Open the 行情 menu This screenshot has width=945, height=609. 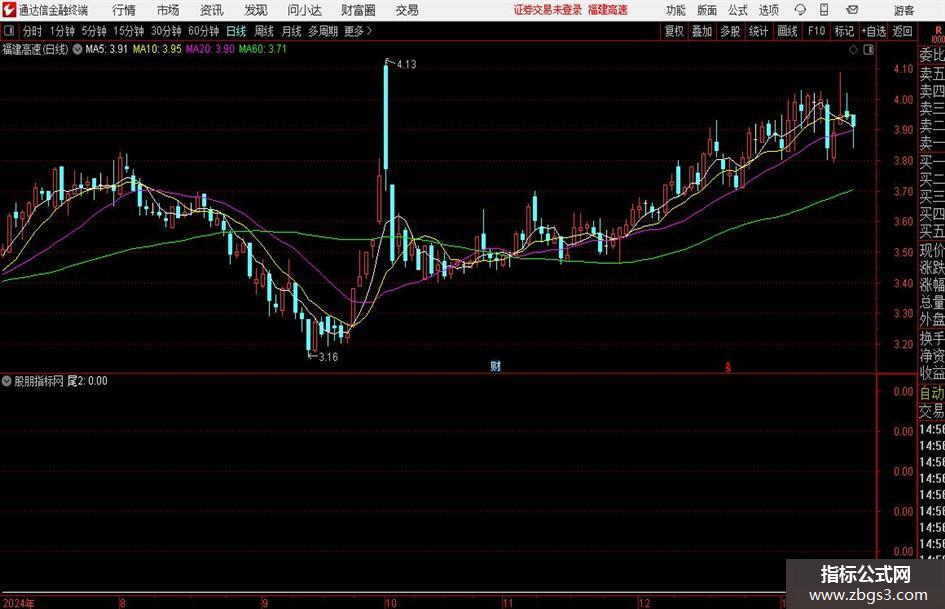tap(124, 10)
